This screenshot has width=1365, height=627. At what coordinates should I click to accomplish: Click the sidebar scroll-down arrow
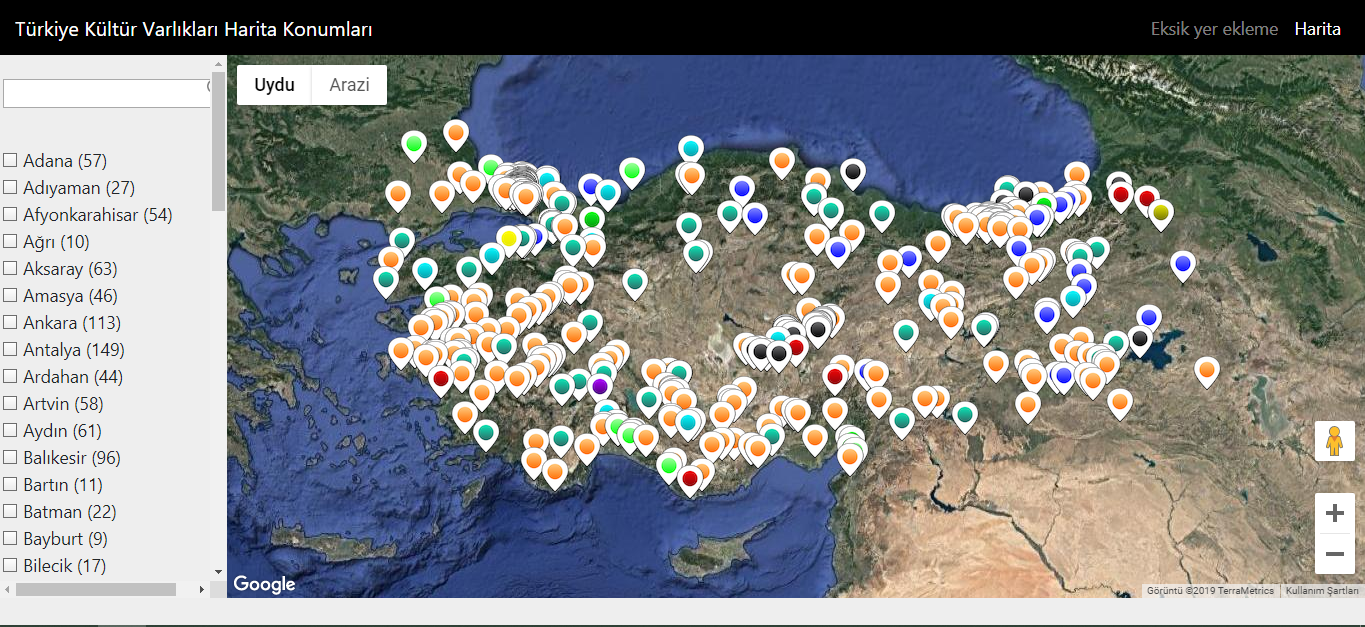[x=219, y=572]
